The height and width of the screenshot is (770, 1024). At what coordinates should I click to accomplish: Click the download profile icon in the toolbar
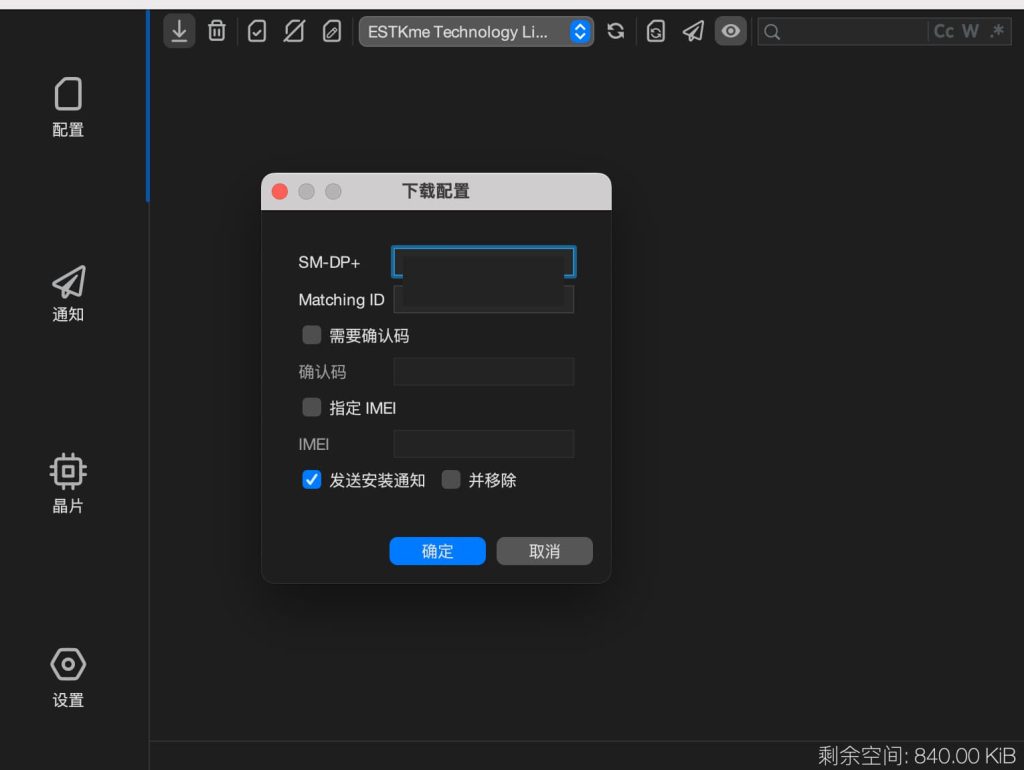pyautogui.click(x=179, y=30)
